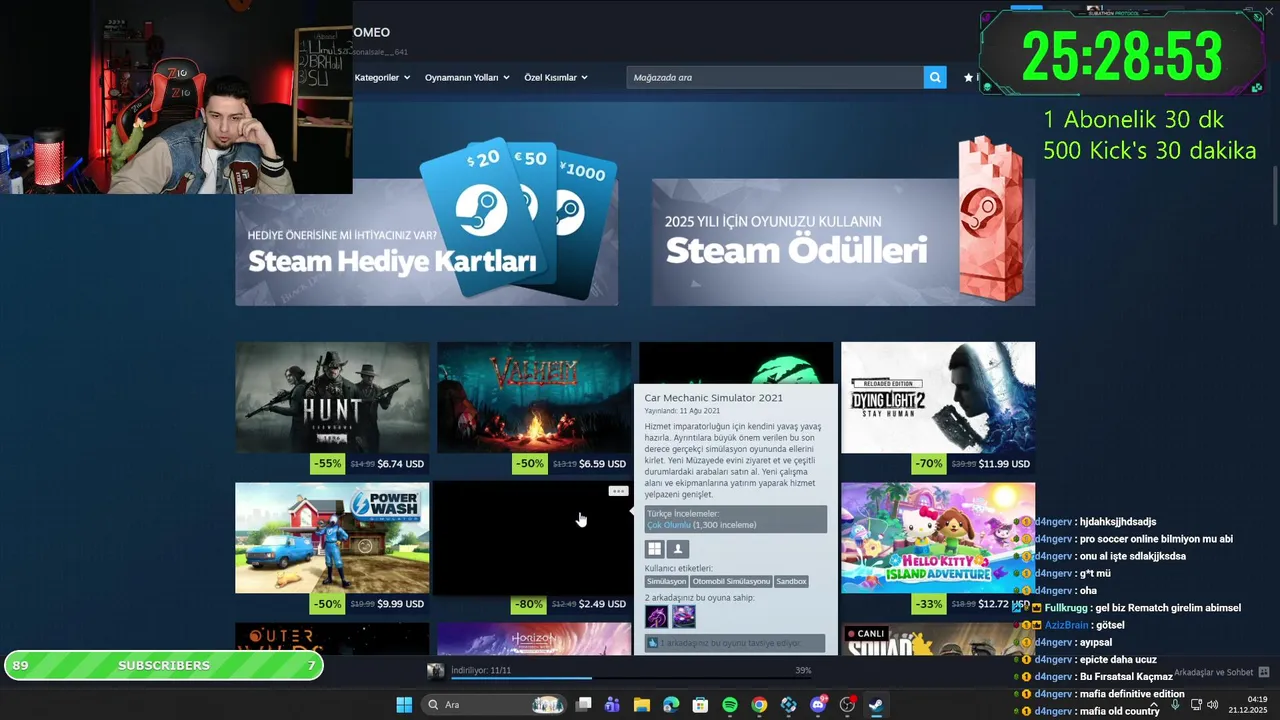Open the Squad capsule marked CANLI
This screenshot has width=1280, height=720.
click(x=938, y=639)
